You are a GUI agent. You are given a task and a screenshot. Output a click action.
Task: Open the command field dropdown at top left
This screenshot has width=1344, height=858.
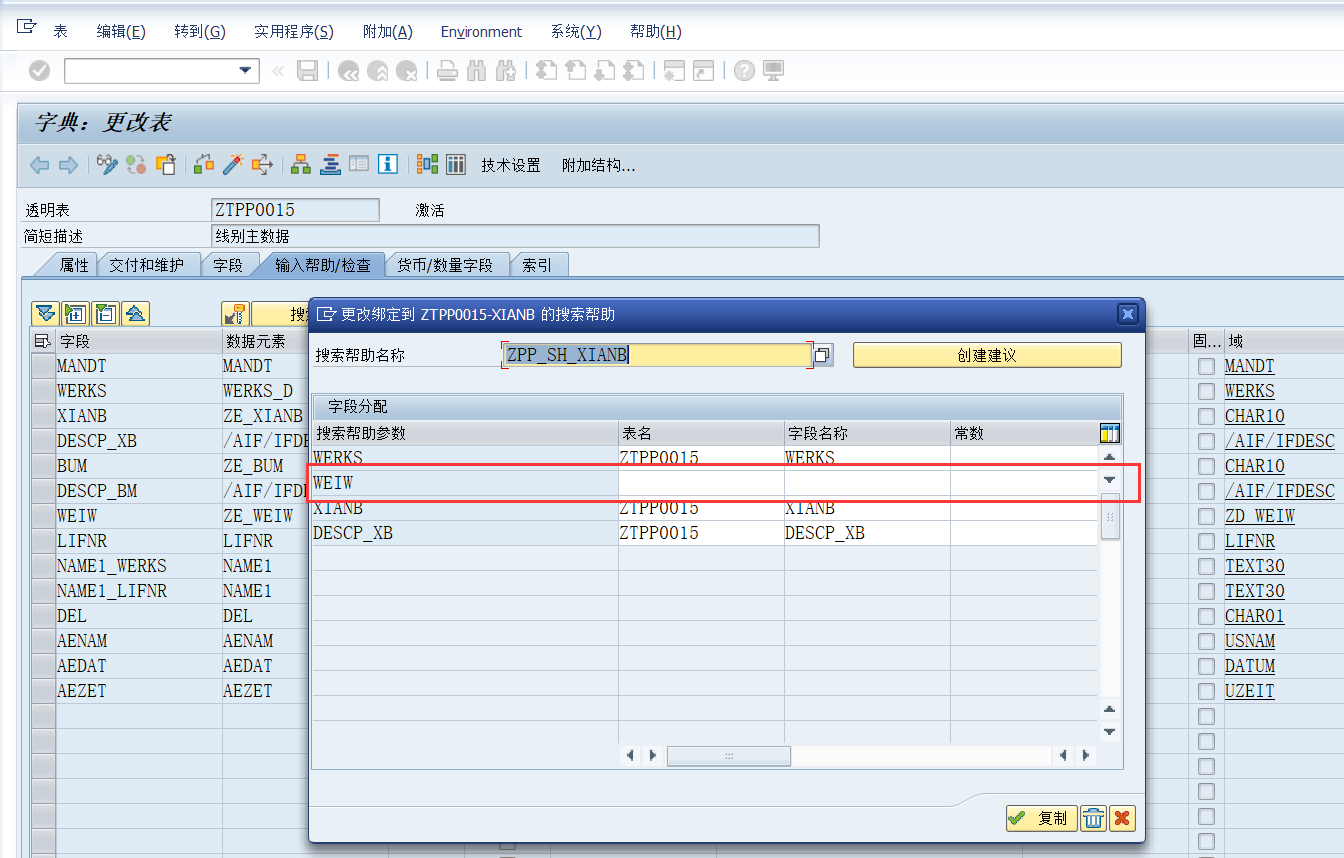click(244, 71)
